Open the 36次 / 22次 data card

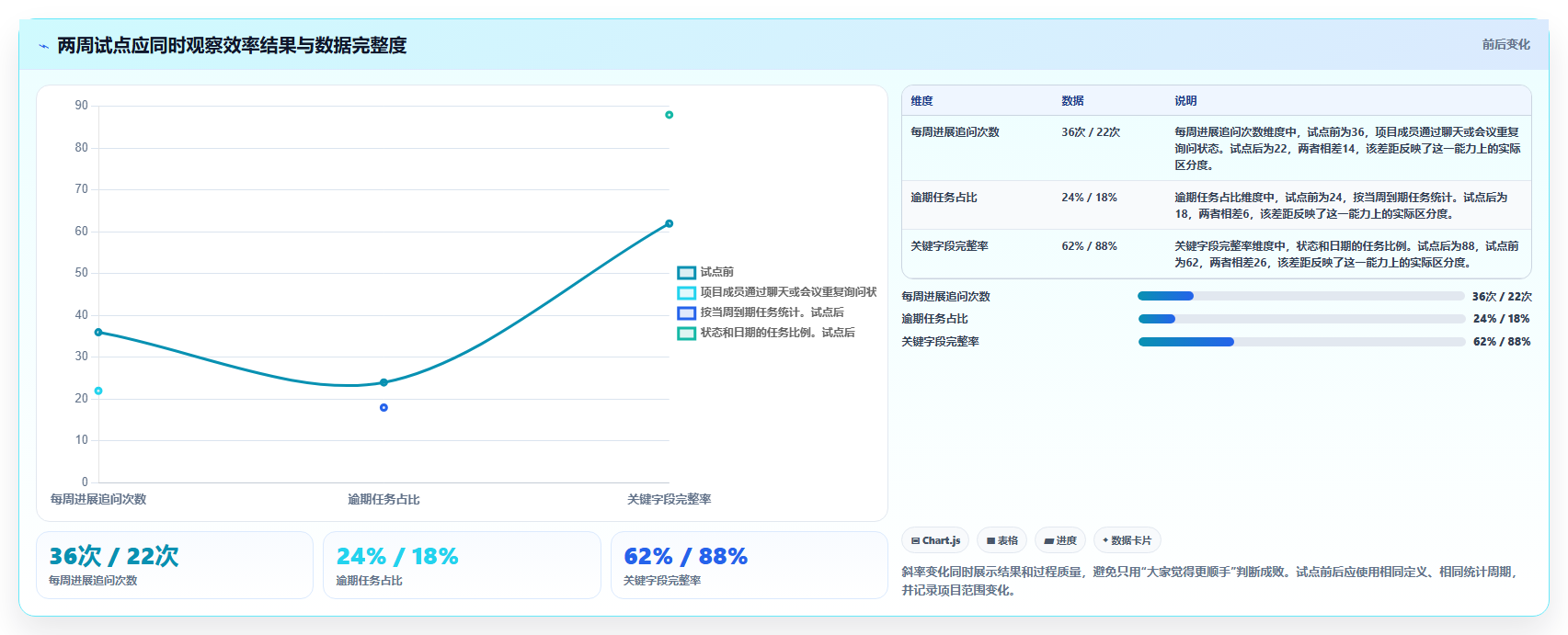tap(175, 565)
